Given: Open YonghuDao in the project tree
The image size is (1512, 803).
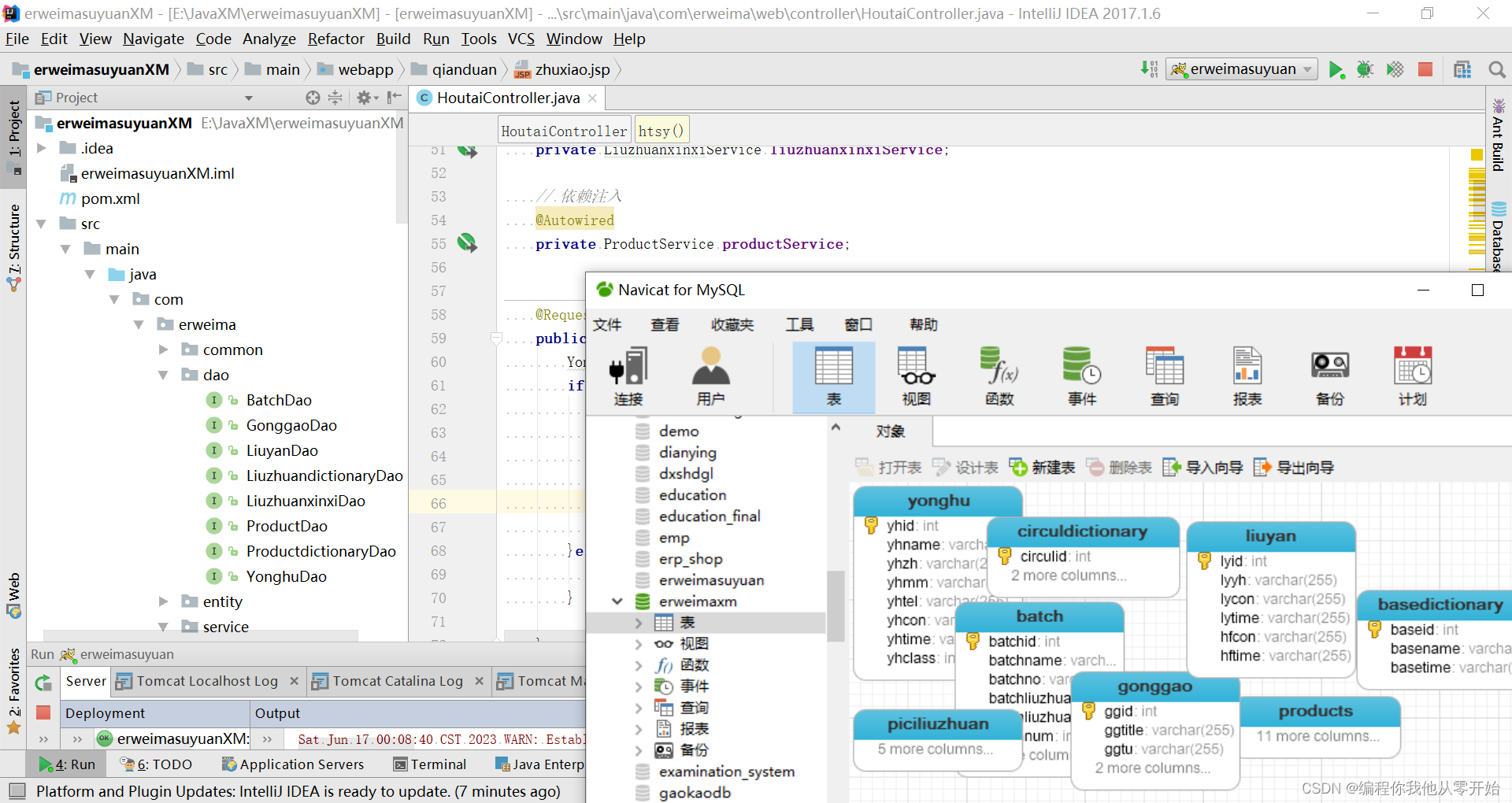Looking at the screenshot, I should [286, 576].
